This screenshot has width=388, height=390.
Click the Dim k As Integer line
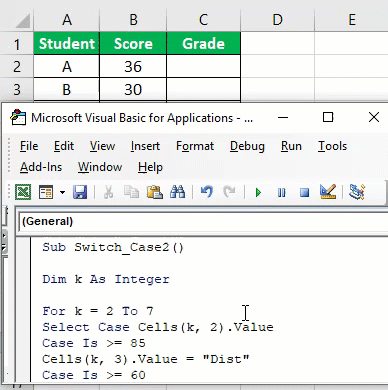[106, 279]
